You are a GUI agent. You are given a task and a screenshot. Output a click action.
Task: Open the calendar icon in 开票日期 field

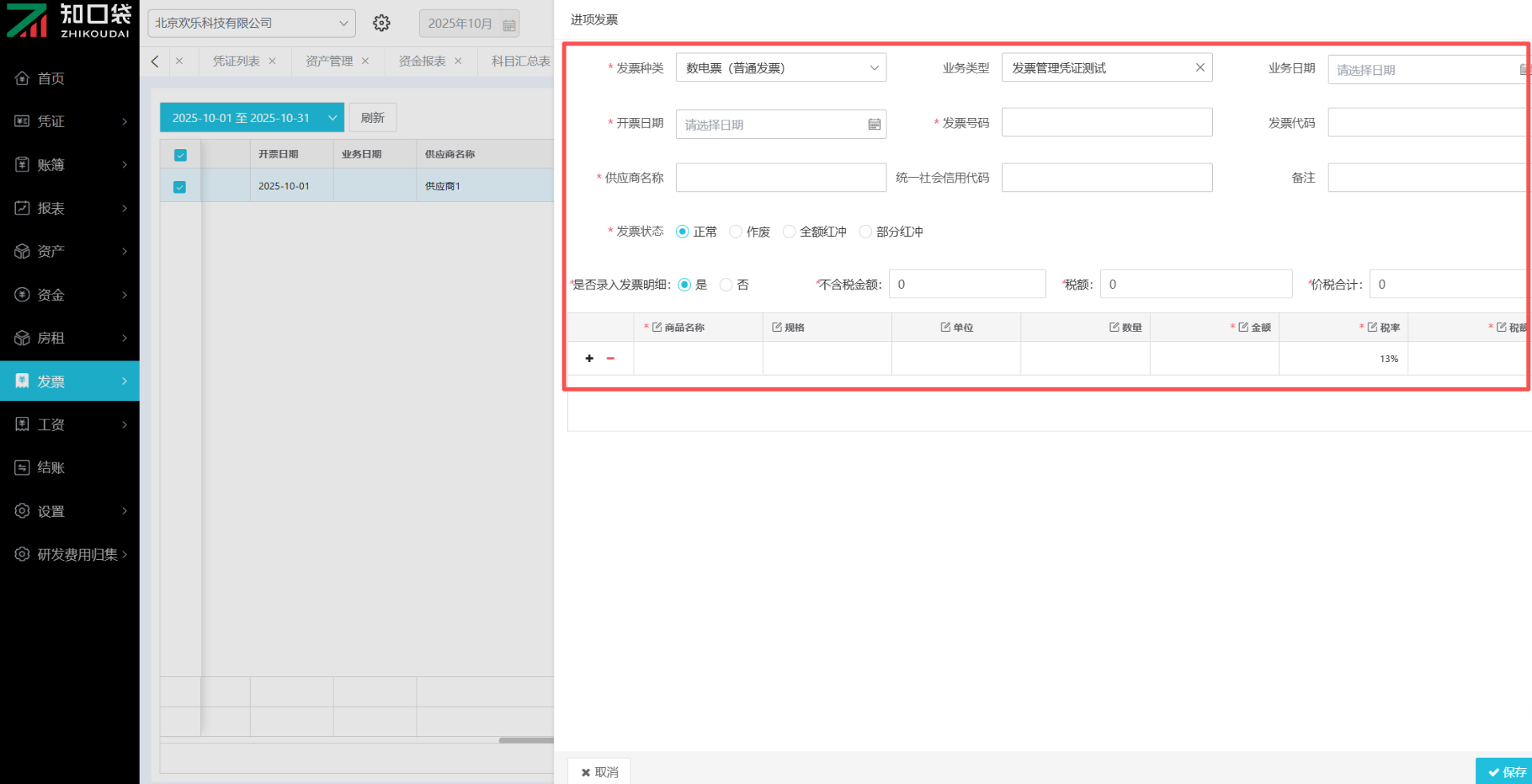tap(874, 124)
